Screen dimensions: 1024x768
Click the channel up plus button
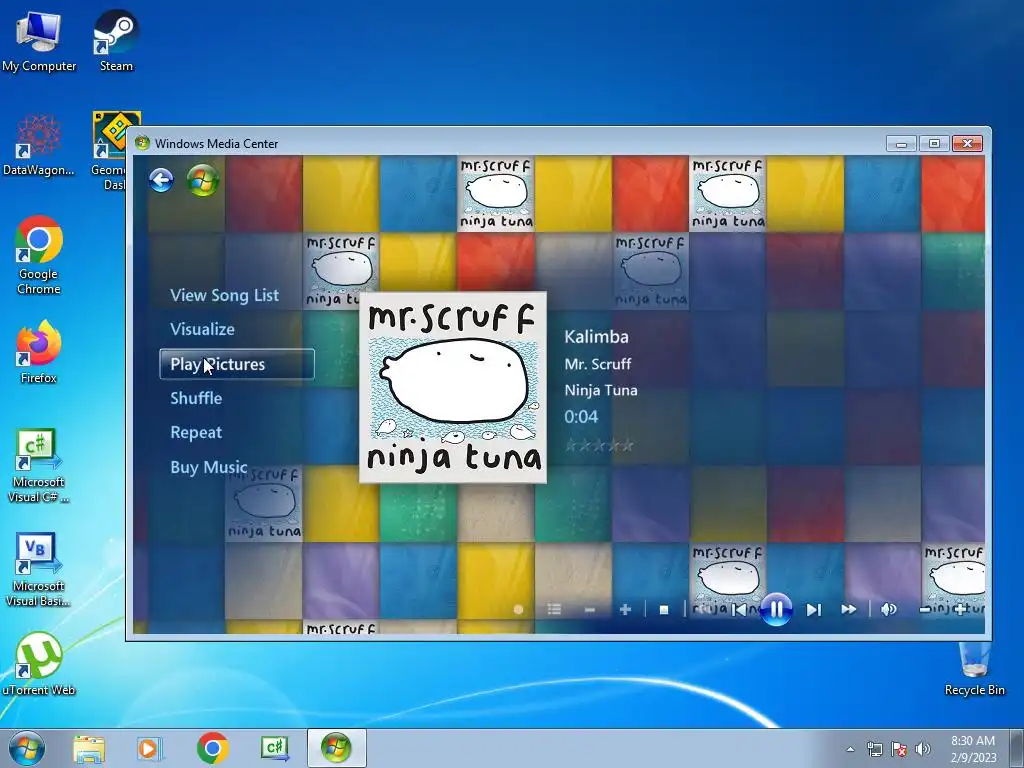click(x=625, y=609)
